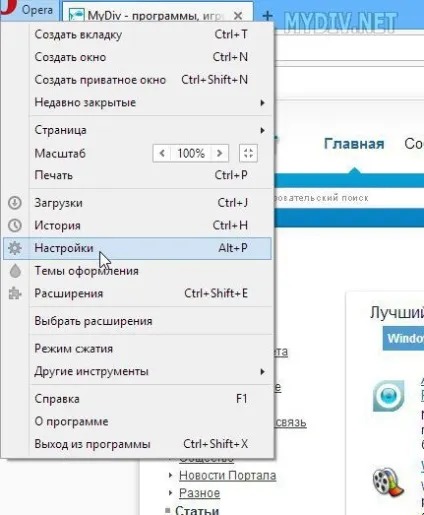Viewport: 424px width, 515px height.
Task: Close the MyDiv tab
Action: [x=238, y=15]
